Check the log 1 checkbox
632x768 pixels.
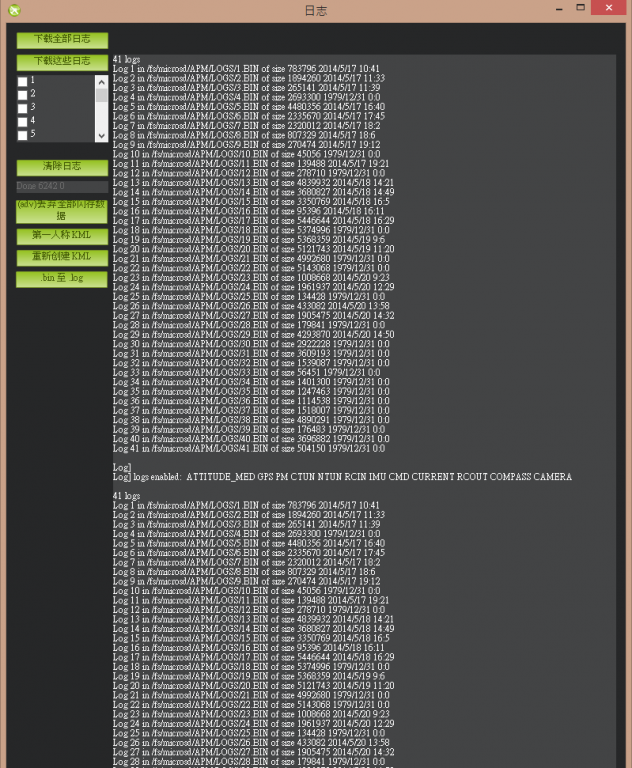(23, 82)
